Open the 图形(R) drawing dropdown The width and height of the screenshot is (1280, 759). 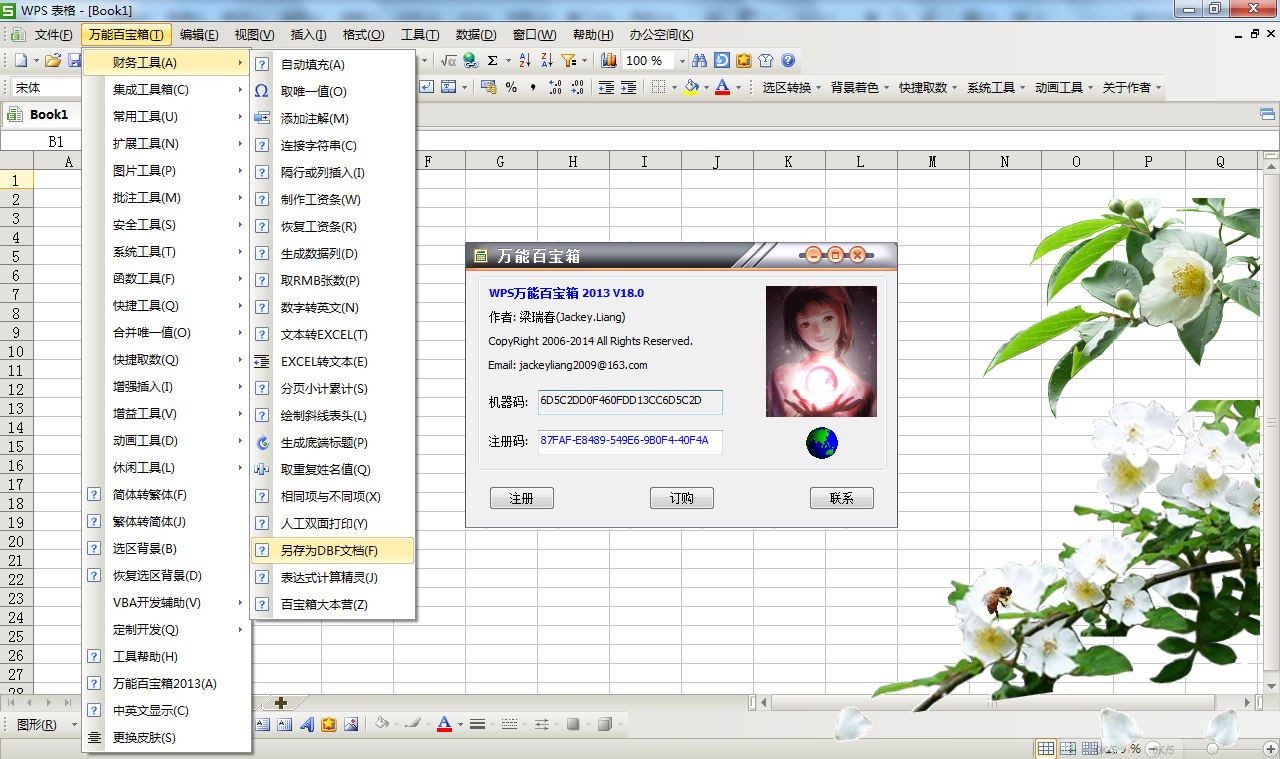point(46,724)
